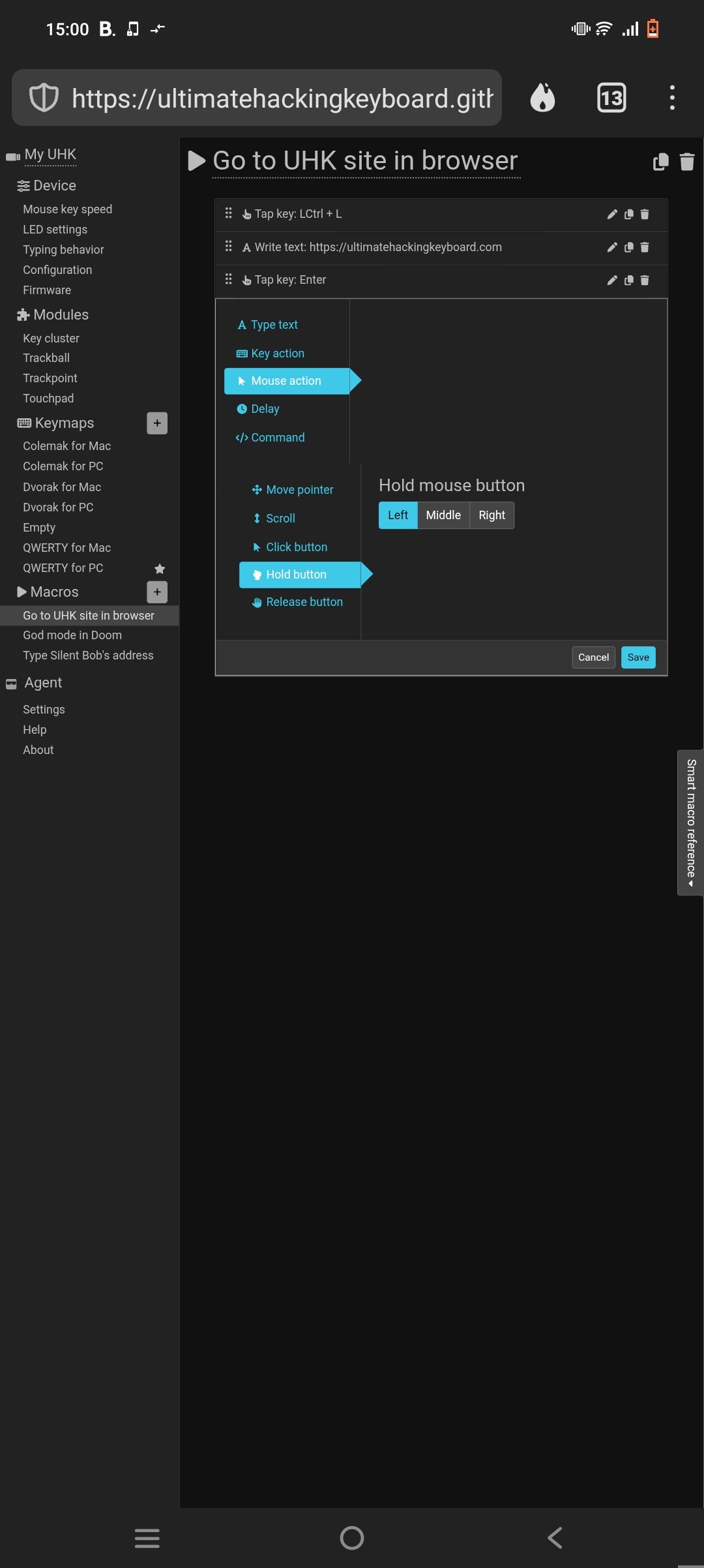Select Middle mouse button option
Screen dimensions: 704x1568
tap(443, 515)
